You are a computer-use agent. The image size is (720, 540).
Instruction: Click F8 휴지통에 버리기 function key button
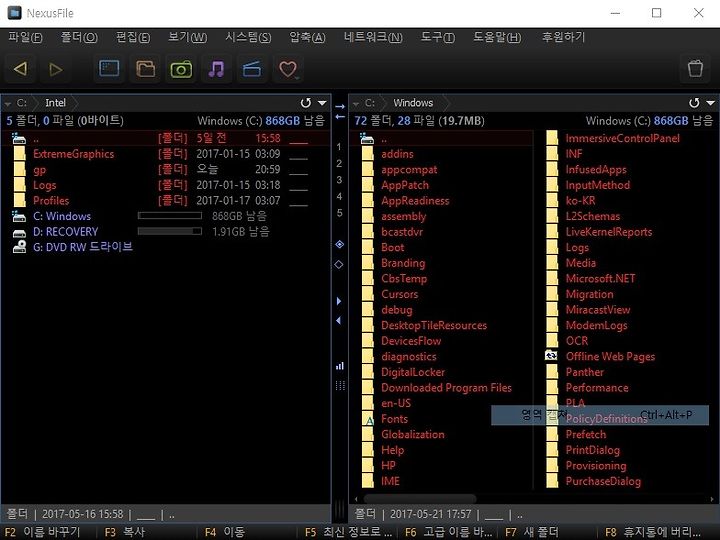click(x=653, y=532)
